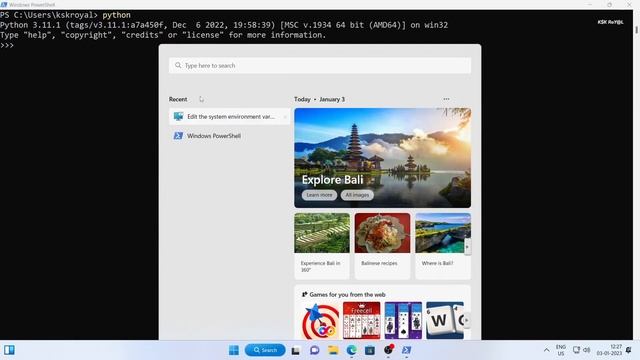
Task: Open the purple solitaire cards game tile
Action: 403,321
